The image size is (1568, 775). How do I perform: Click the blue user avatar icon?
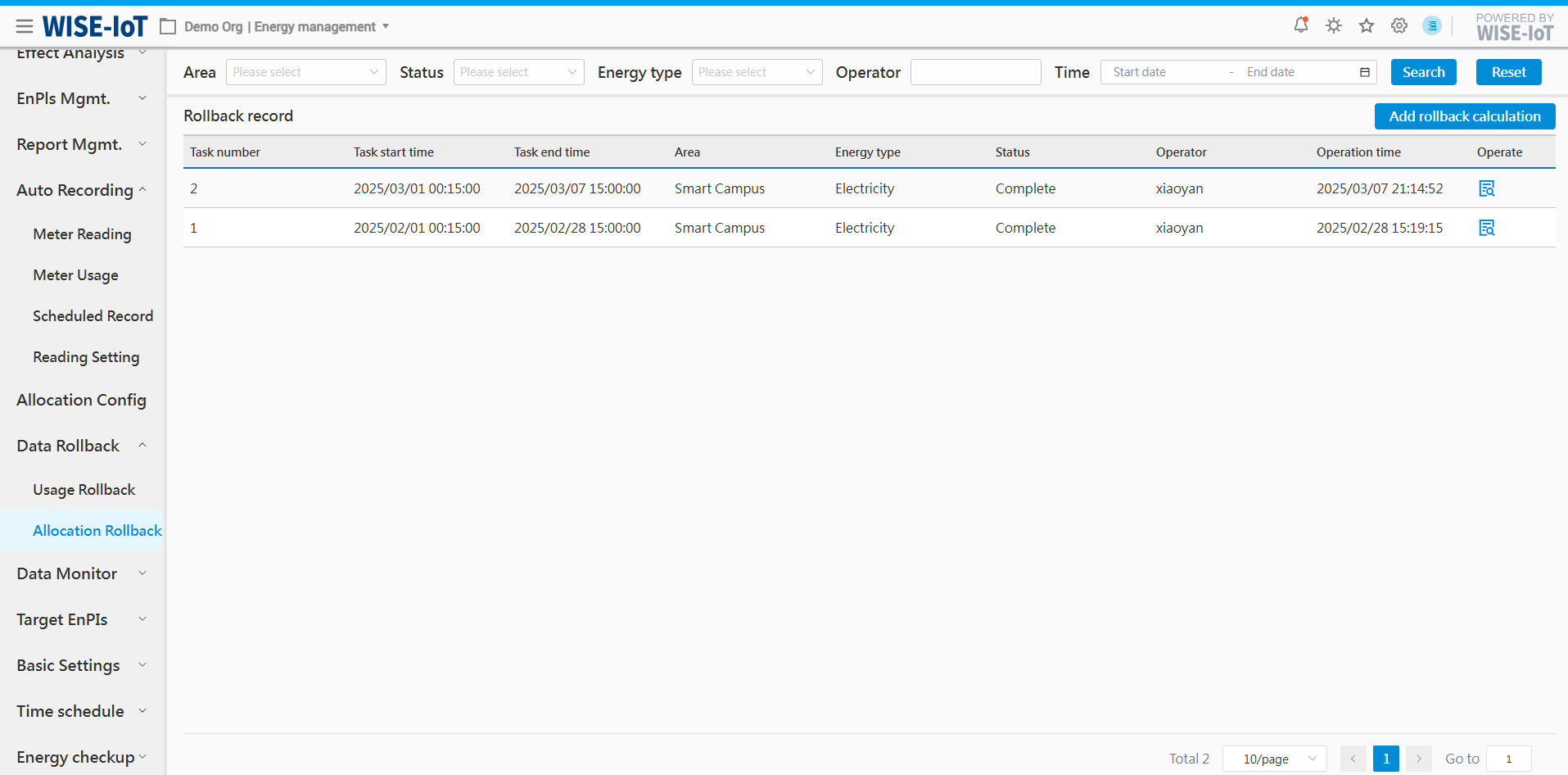tap(1432, 25)
